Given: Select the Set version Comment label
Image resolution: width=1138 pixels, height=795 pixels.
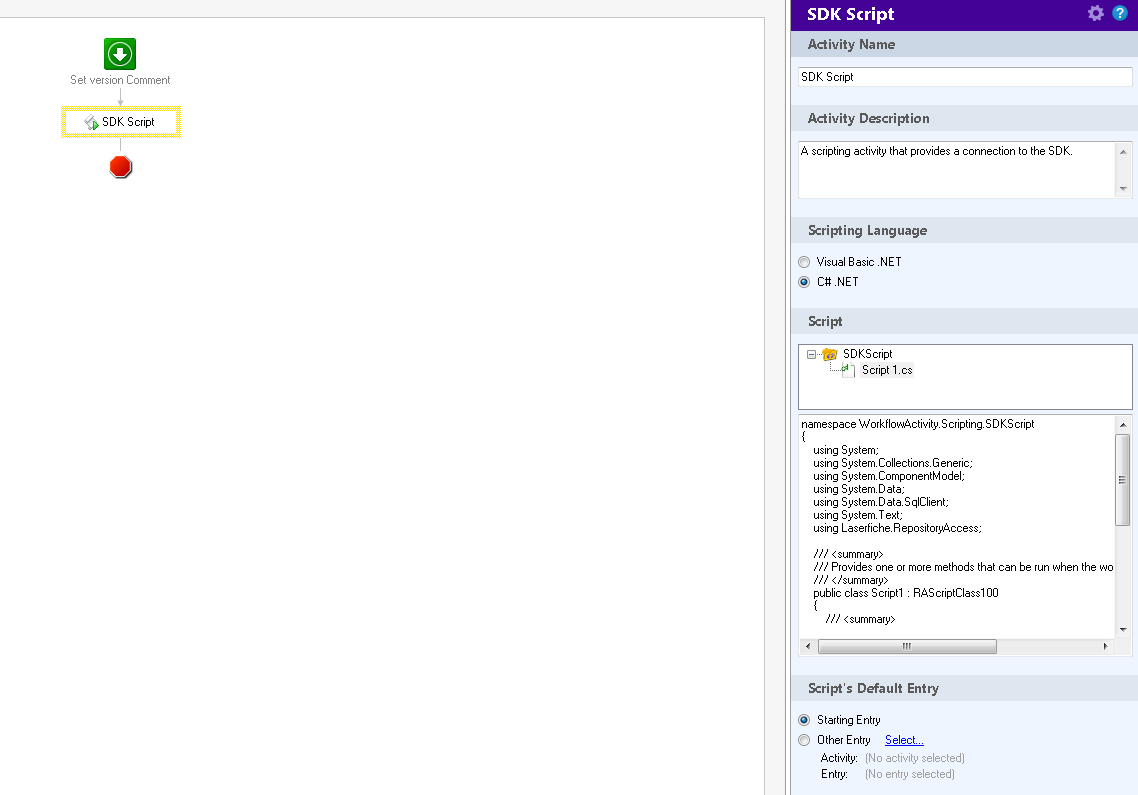Looking at the screenshot, I should [x=120, y=80].
